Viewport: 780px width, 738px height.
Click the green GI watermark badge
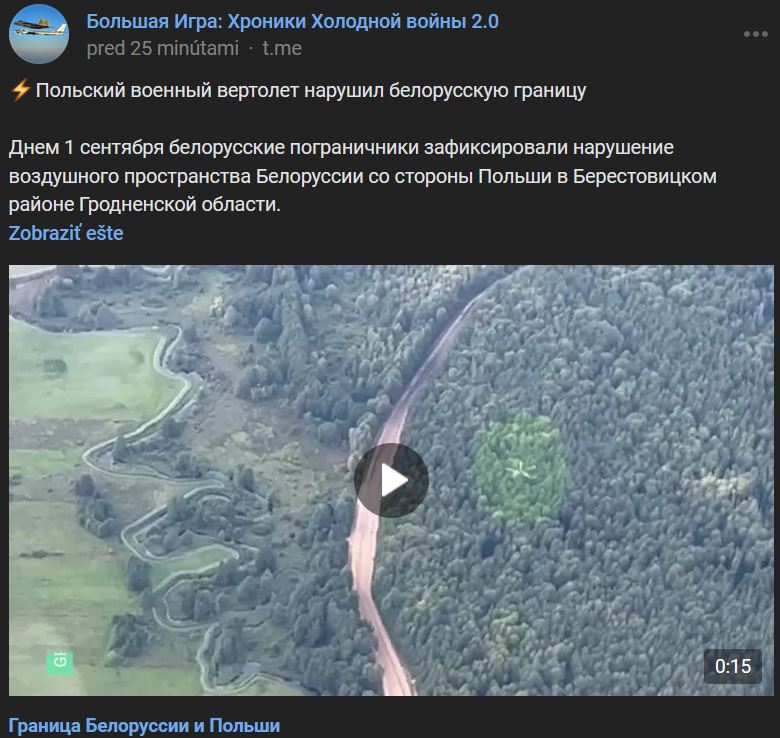pyautogui.click(x=60, y=662)
